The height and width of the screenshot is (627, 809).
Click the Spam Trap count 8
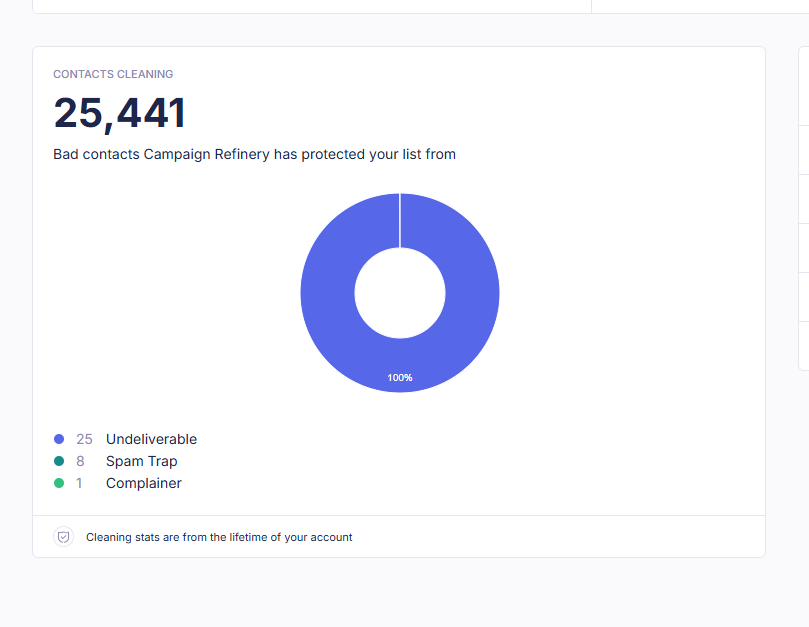click(80, 461)
